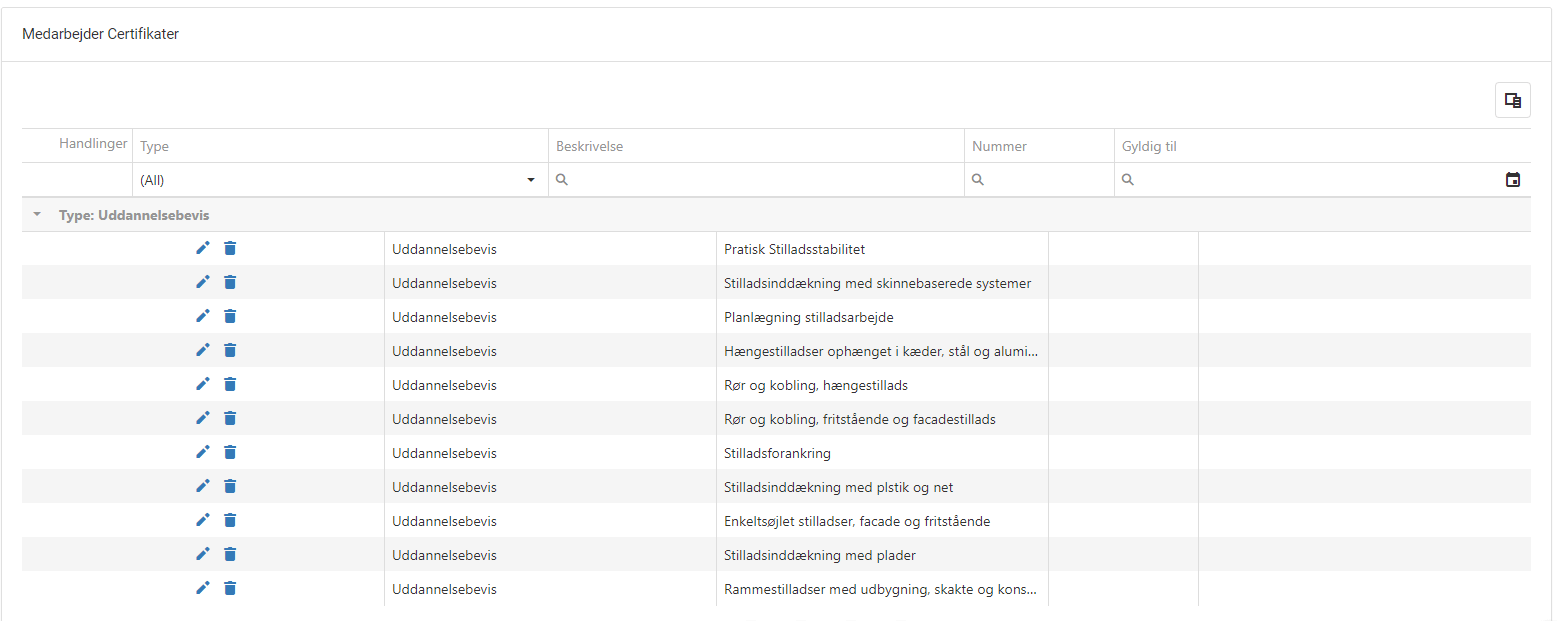Viewport: 1563px width, 621px height.
Task: Select the Hængestilladser ophænget description cell
Action: (x=880, y=351)
